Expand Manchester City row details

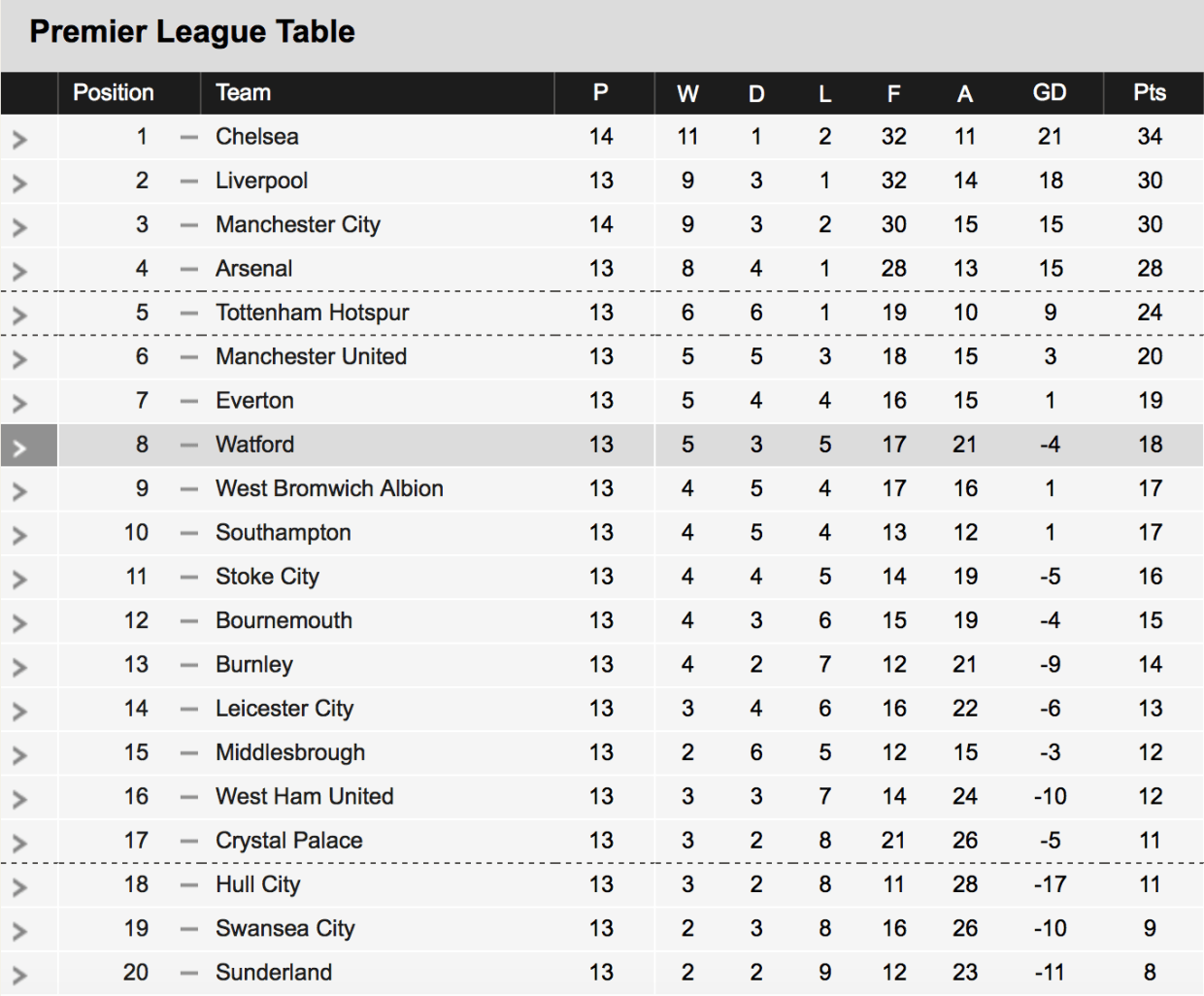coord(19,228)
